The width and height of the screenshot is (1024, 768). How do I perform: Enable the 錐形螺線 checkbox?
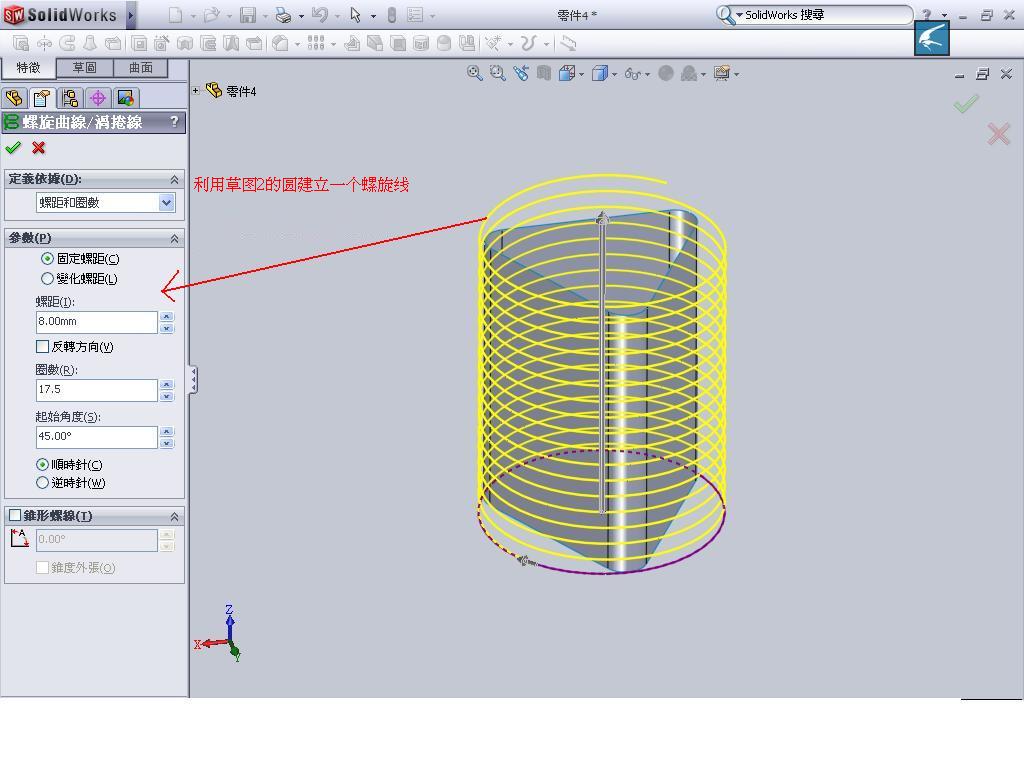[15, 515]
